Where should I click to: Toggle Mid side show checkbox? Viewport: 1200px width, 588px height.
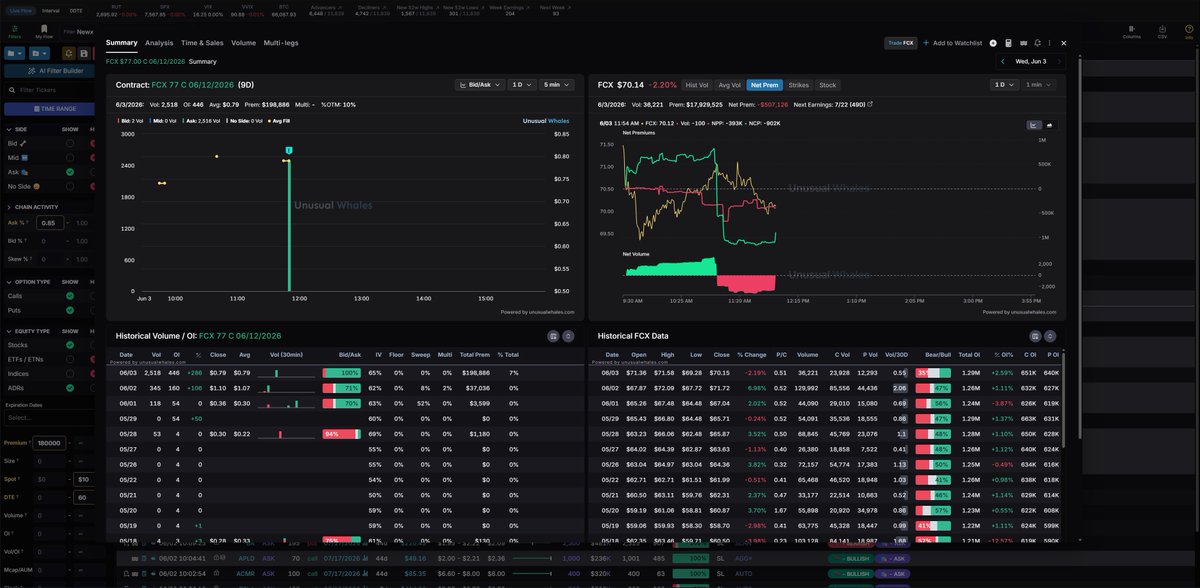pos(70,157)
